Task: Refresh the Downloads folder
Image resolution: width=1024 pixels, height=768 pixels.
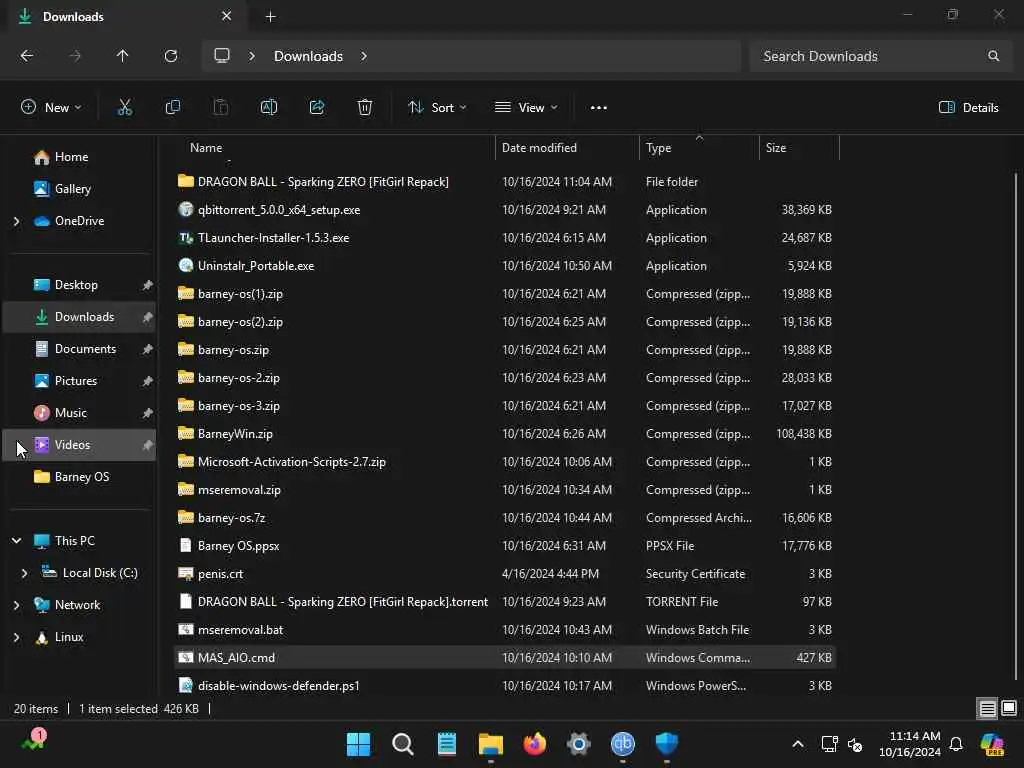Action: pos(171,56)
